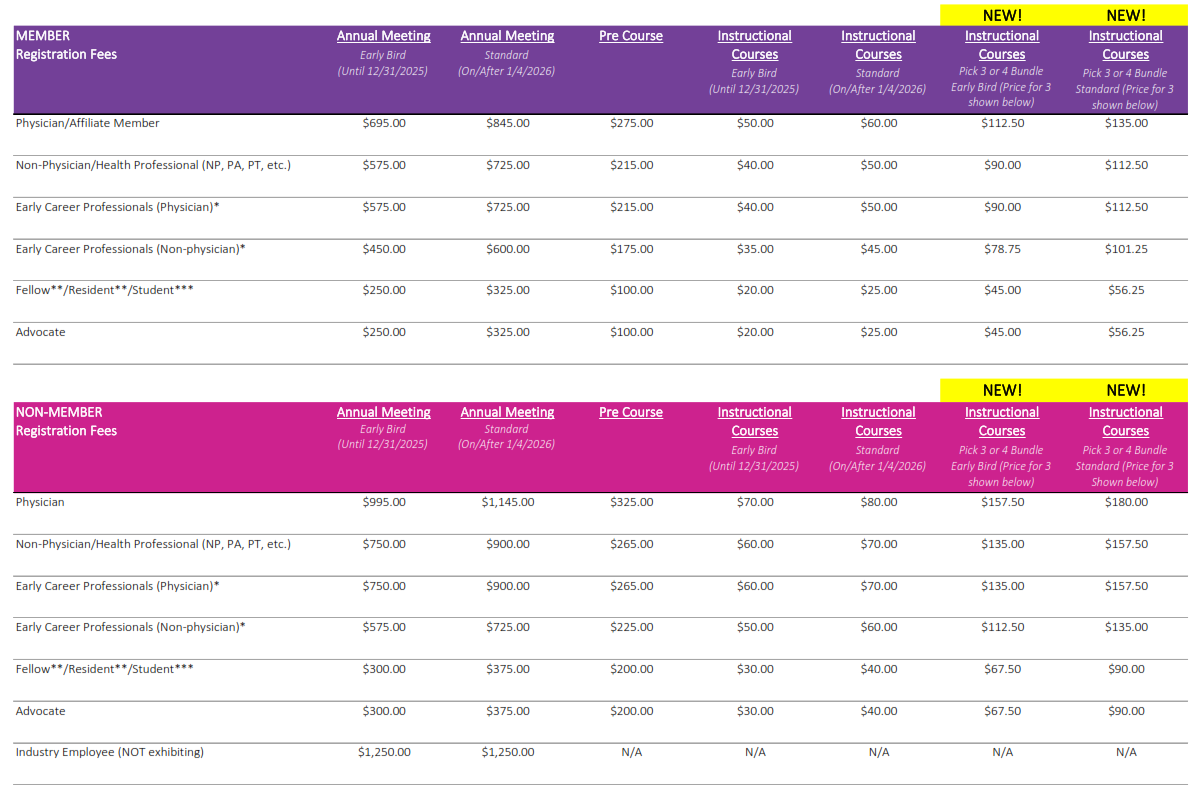Click the Industry Employee (NOT exhibiting) row label
Viewport: 1202px width, 792px height.
(x=109, y=752)
